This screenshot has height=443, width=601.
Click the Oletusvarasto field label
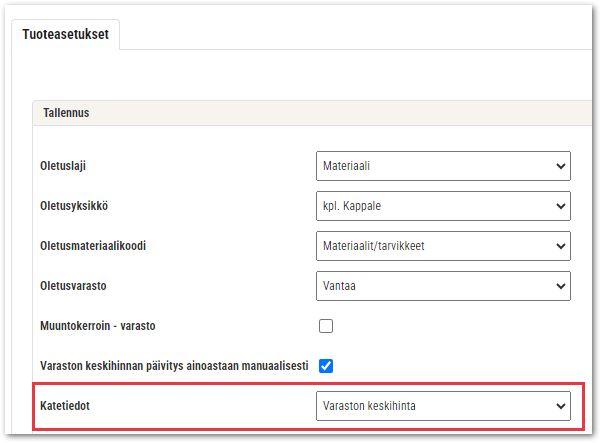click(73, 286)
